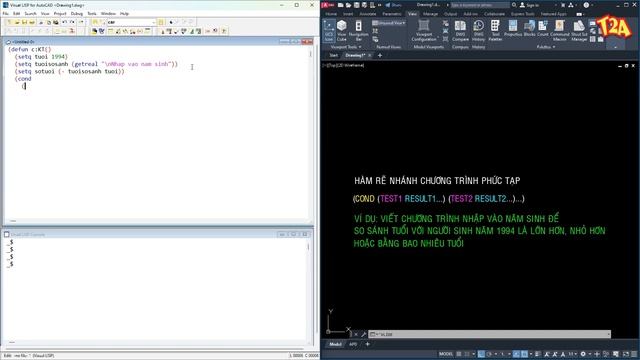The width and height of the screenshot is (640, 360).
Task: Open the command line history dropdown arrow
Action: pos(608,334)
